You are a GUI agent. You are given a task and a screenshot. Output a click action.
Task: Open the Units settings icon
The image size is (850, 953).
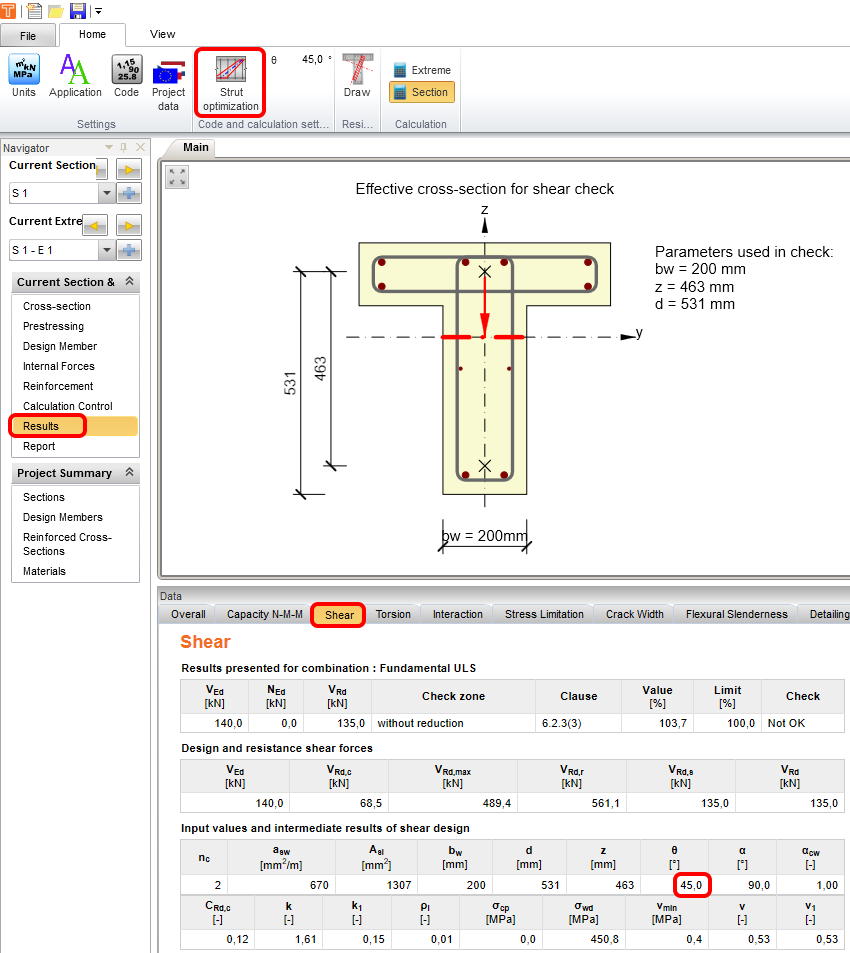(x=23, y=74)
